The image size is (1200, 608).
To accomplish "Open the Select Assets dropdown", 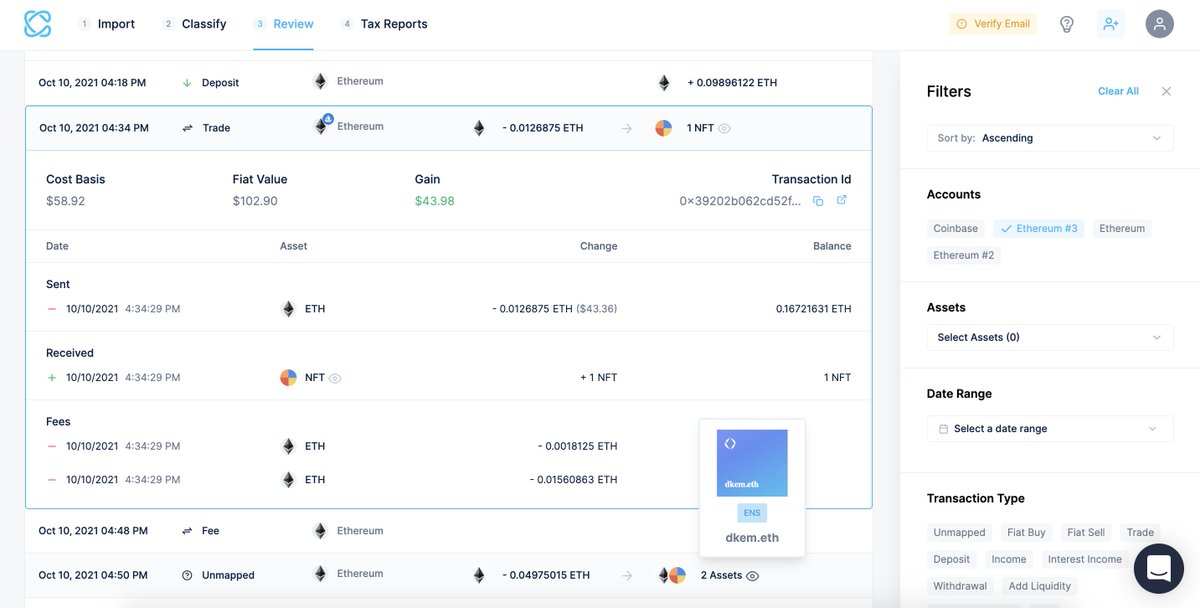I will (x=1050, y=337).
